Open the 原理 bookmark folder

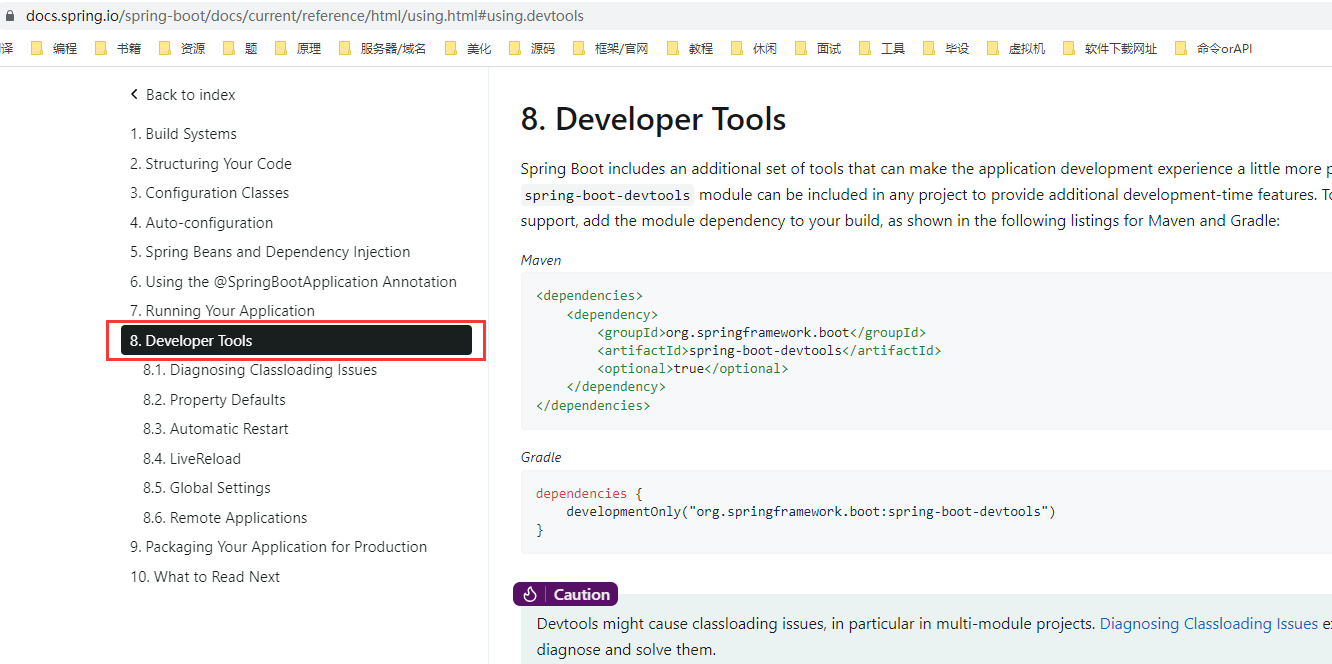click(298, 48)
